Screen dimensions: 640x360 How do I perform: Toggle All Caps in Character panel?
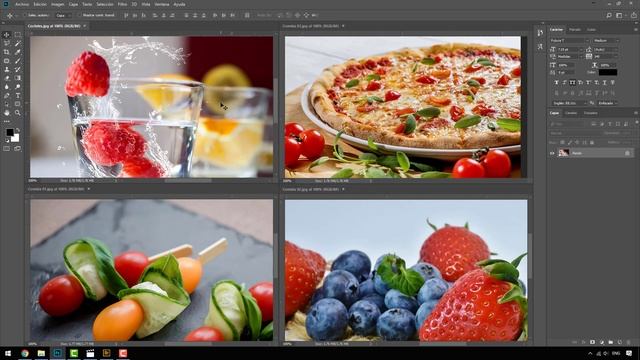(x=572, y=82)
